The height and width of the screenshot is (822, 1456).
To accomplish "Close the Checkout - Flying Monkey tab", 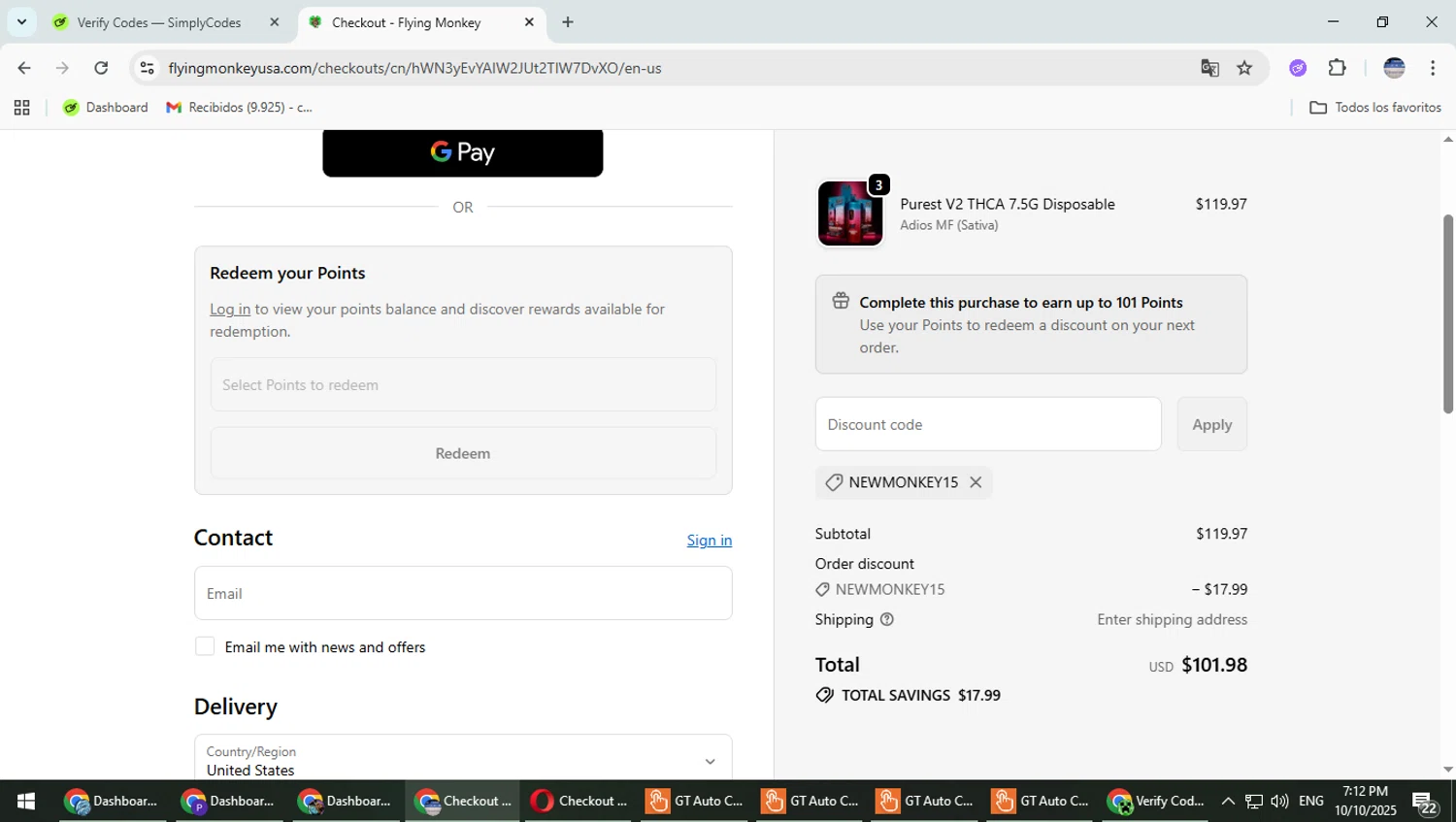I will click(529, 22).
